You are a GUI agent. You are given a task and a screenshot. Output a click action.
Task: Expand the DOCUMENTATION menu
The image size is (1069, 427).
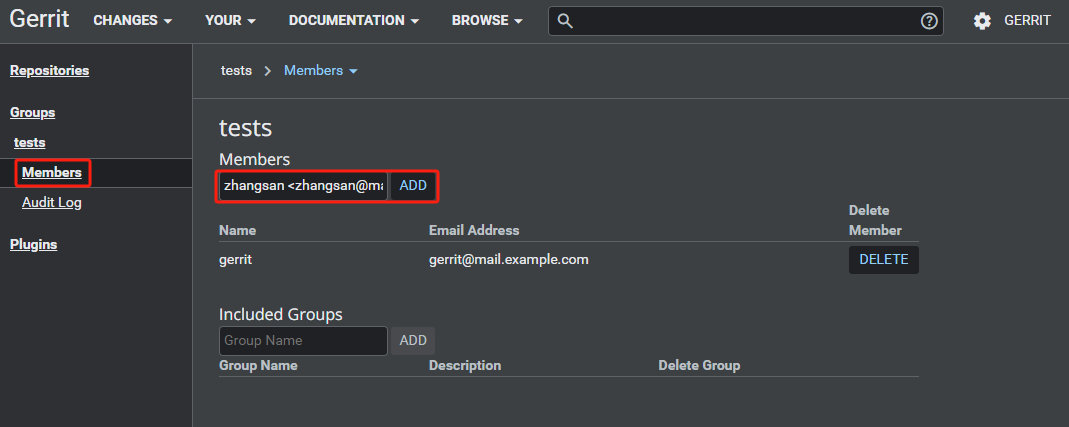tap(353, 21)
